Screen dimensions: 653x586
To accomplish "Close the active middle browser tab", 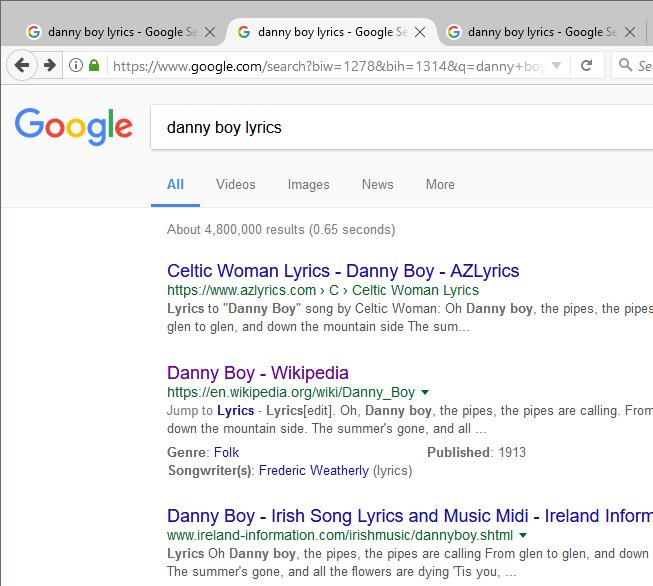I will tap(420, 32).
